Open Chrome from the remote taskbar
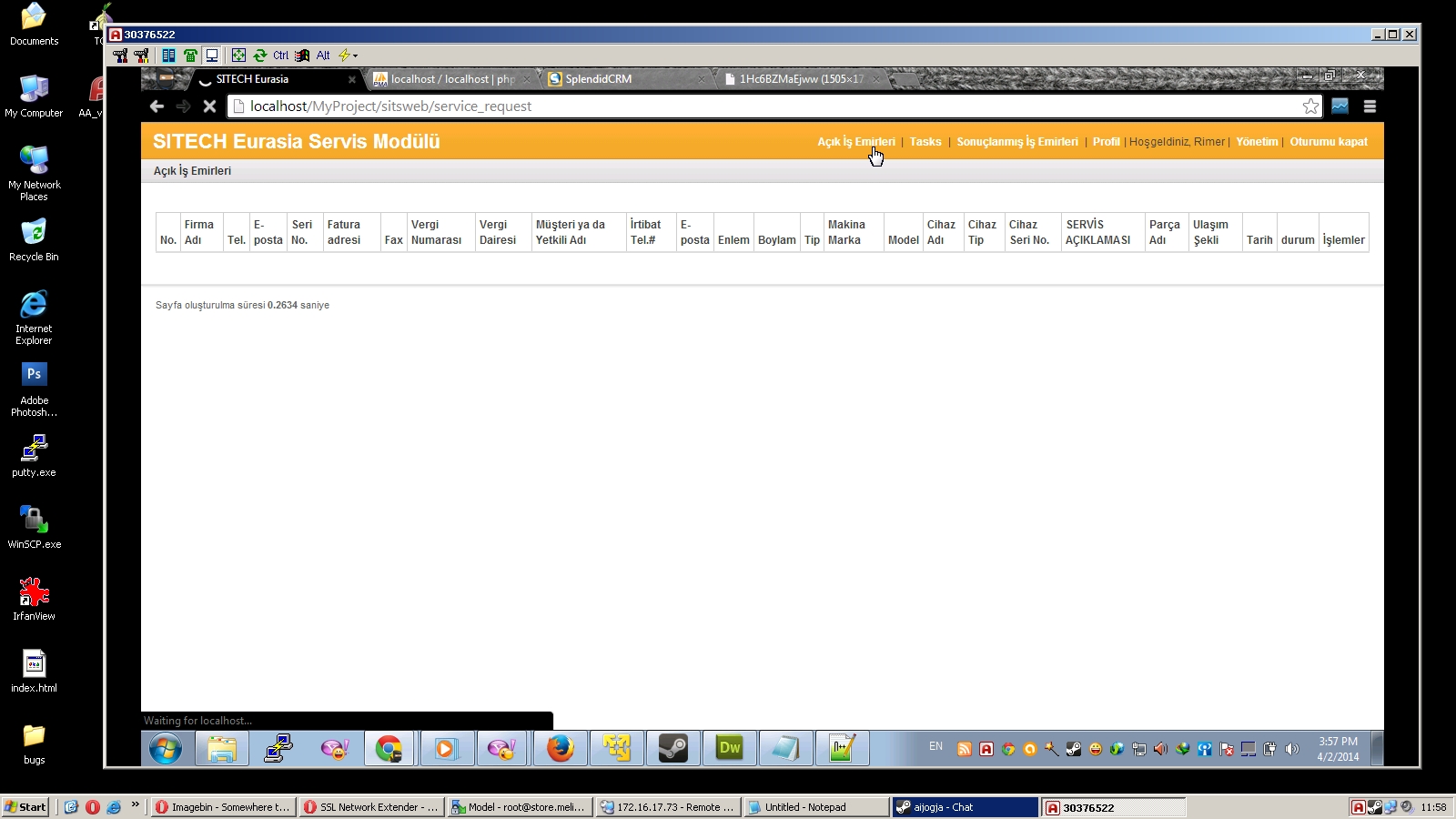Screen dimensions: 1456x819 point(389,749)
